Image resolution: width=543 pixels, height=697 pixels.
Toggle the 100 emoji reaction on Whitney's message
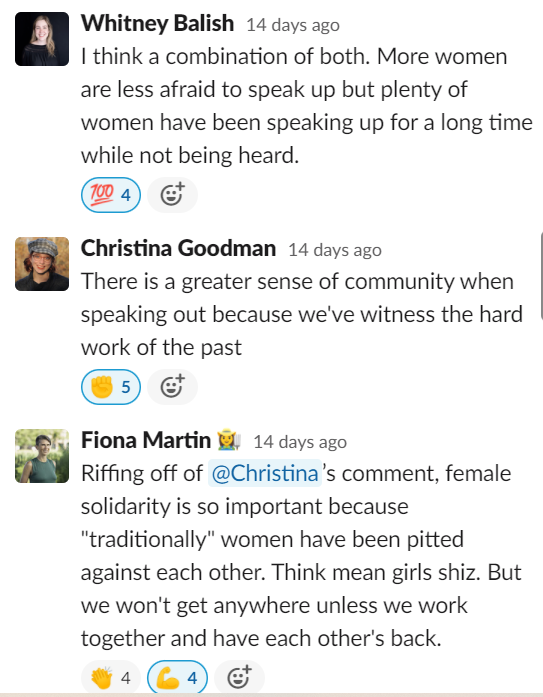[x=111, y=195]
